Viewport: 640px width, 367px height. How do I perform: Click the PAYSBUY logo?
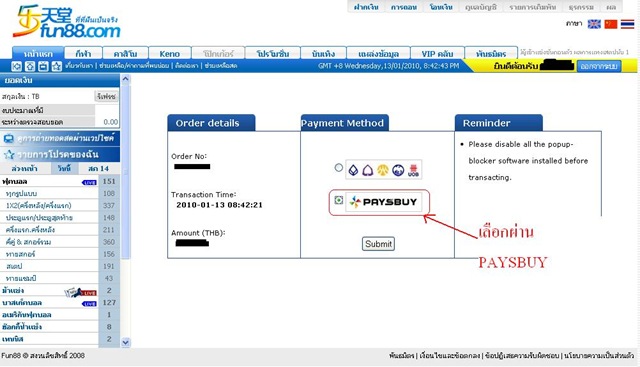tap(383, 202)
